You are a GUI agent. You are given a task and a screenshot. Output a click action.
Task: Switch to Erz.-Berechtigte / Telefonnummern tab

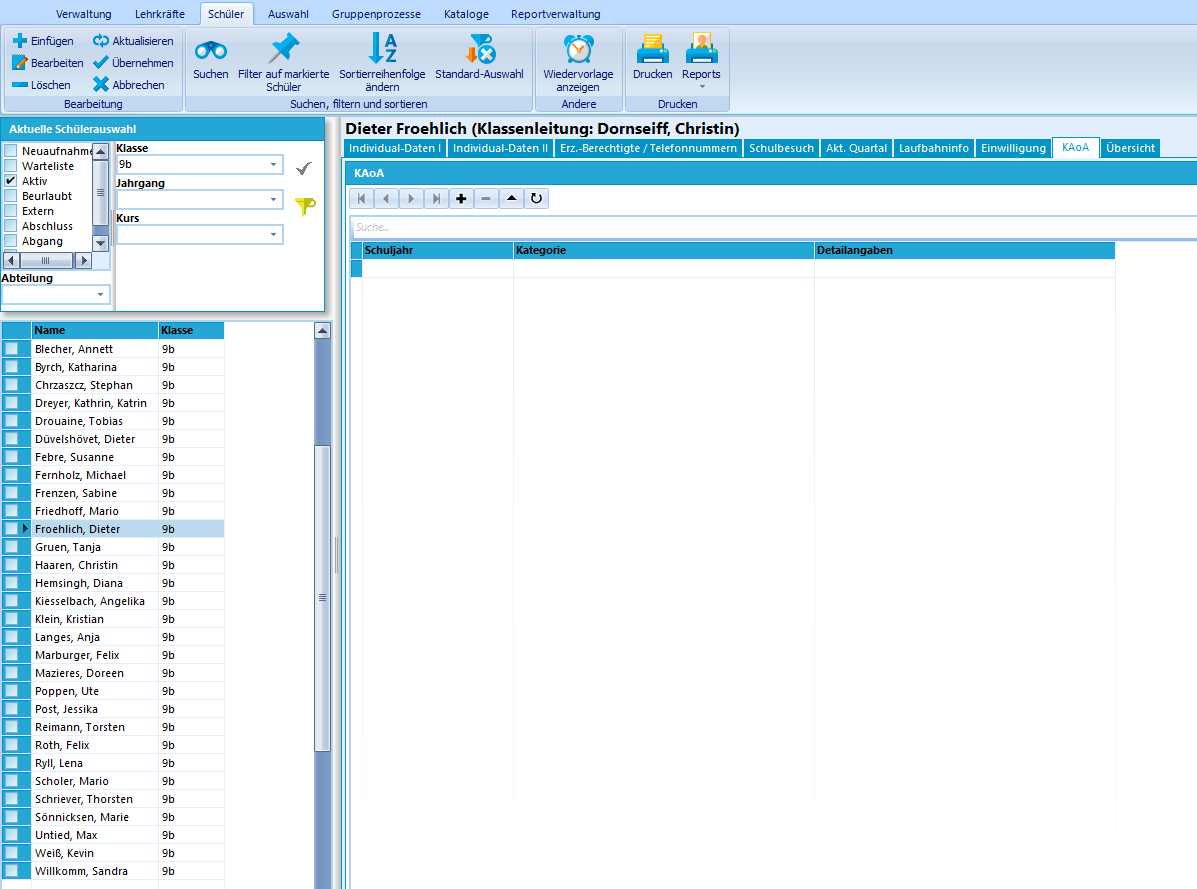[x=648, y=148]
